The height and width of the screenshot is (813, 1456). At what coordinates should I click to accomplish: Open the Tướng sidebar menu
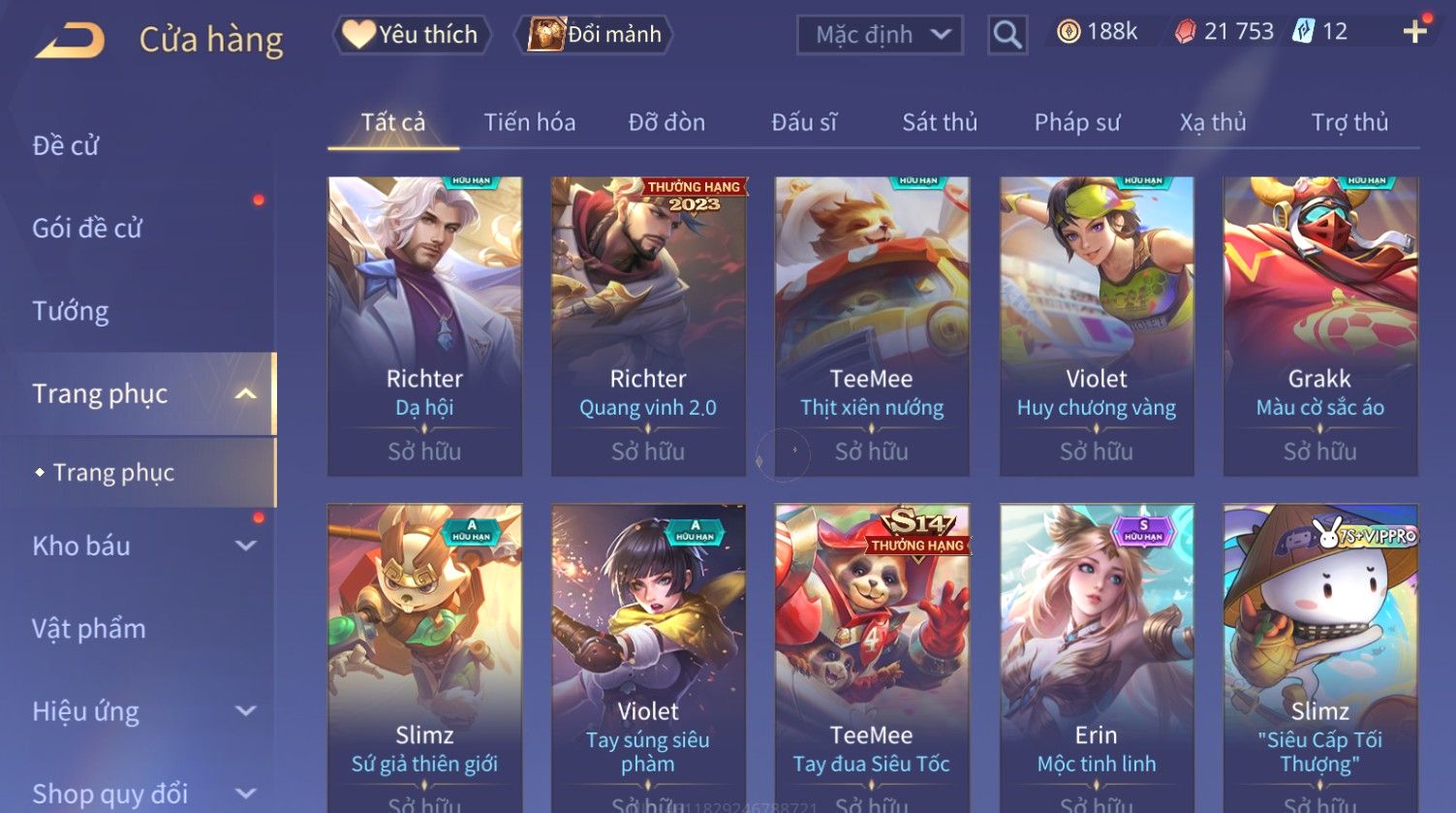71,311
